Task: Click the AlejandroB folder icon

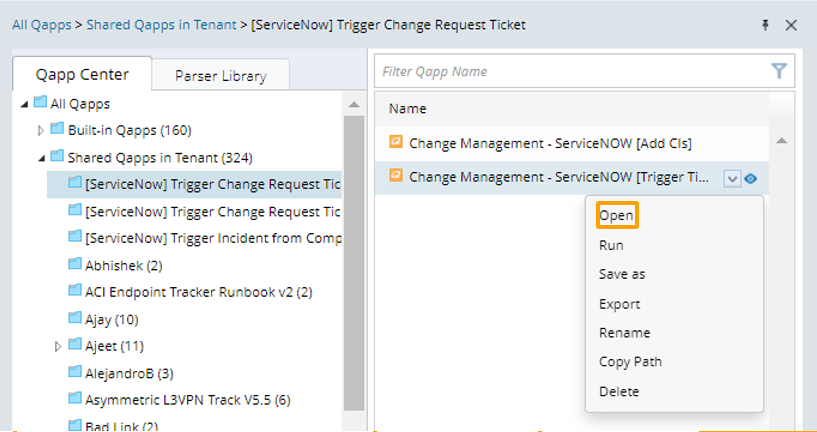Action: click(74, 372)
